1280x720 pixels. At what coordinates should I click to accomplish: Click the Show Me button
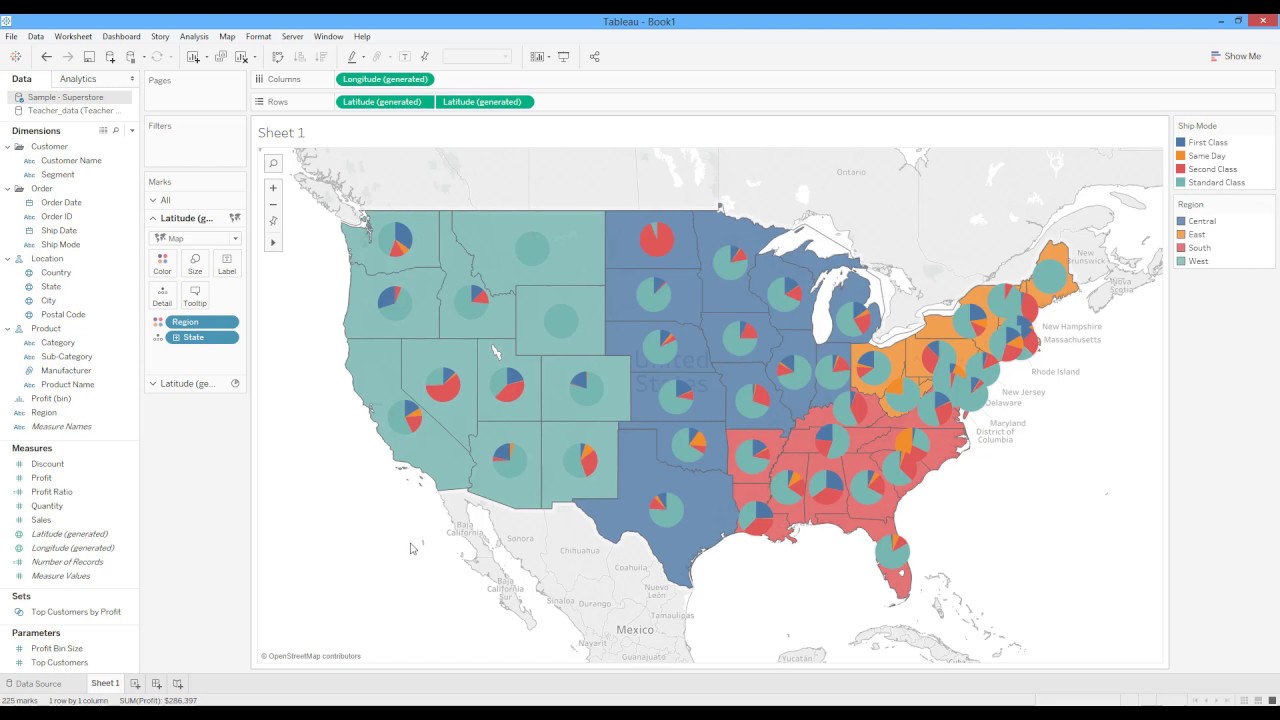tap(1236, 57)
